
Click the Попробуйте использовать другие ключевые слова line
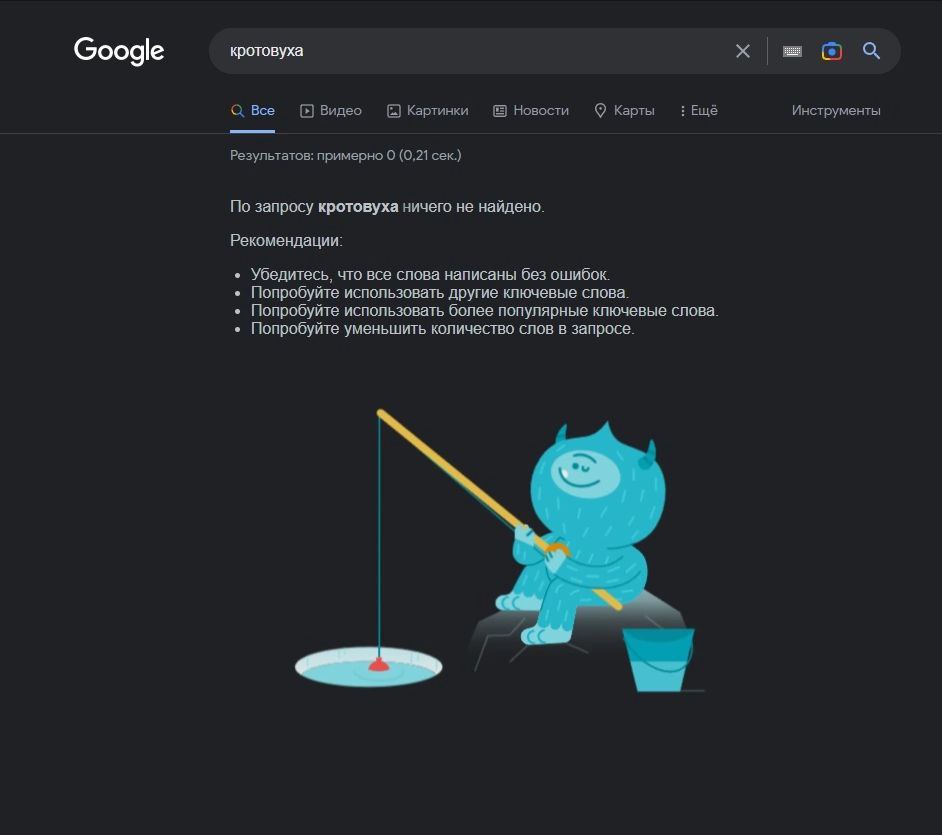440,293
